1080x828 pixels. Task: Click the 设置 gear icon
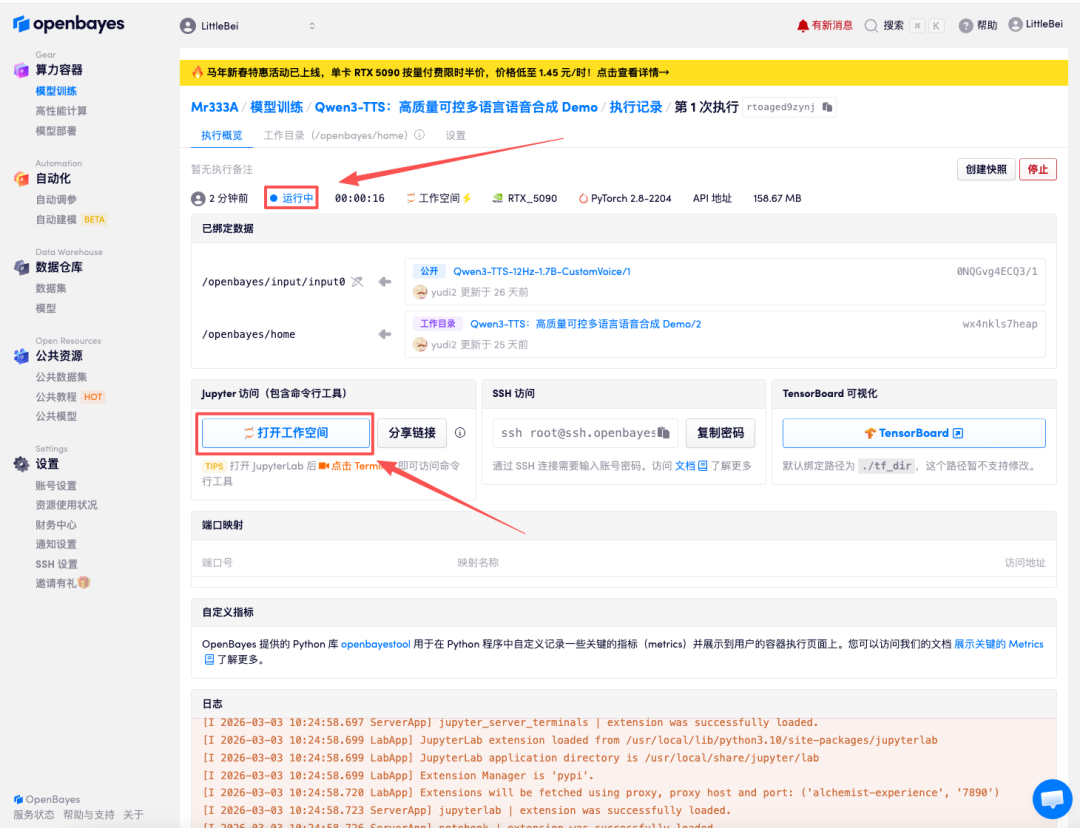click(x=21, y=464)
